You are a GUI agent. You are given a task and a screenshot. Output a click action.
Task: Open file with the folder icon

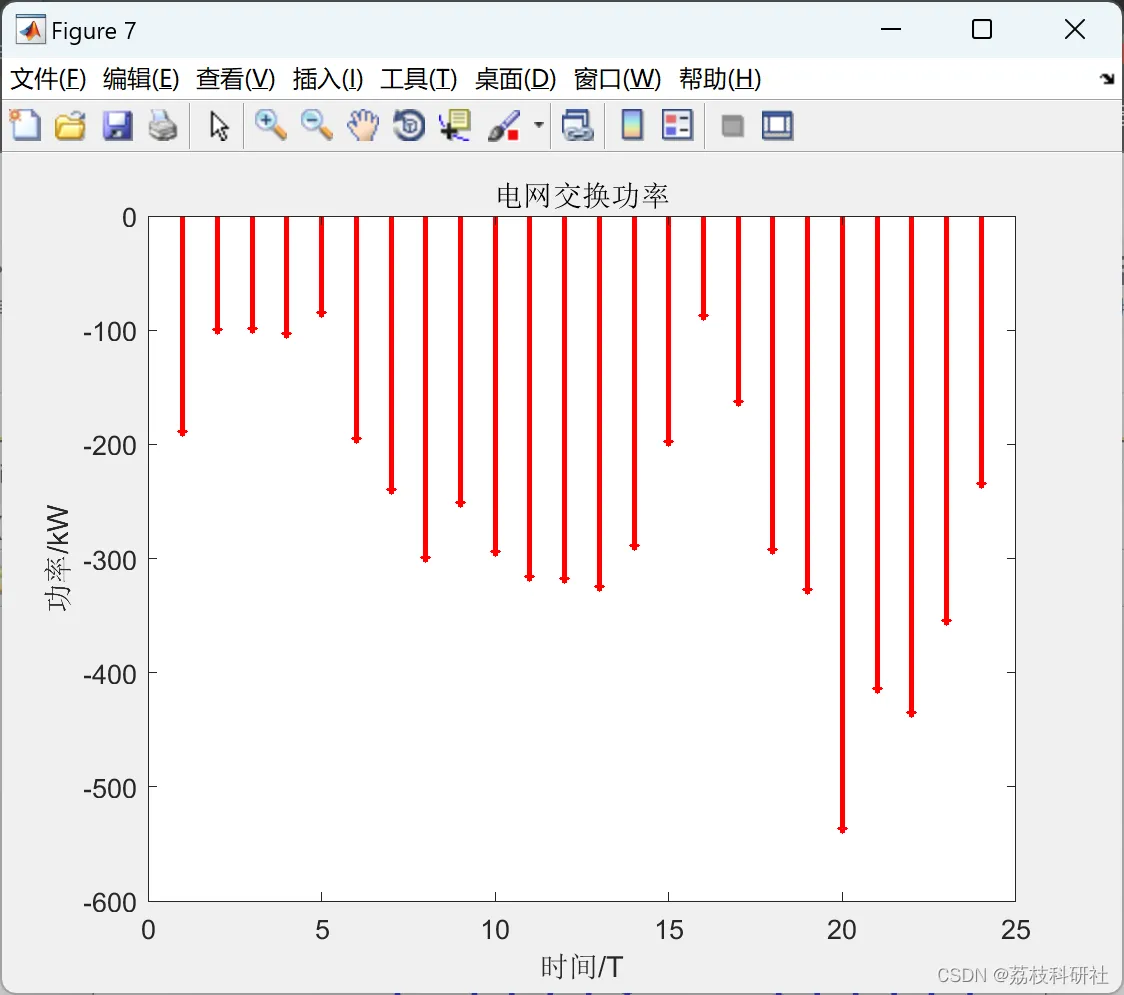(x=70, y=125)
